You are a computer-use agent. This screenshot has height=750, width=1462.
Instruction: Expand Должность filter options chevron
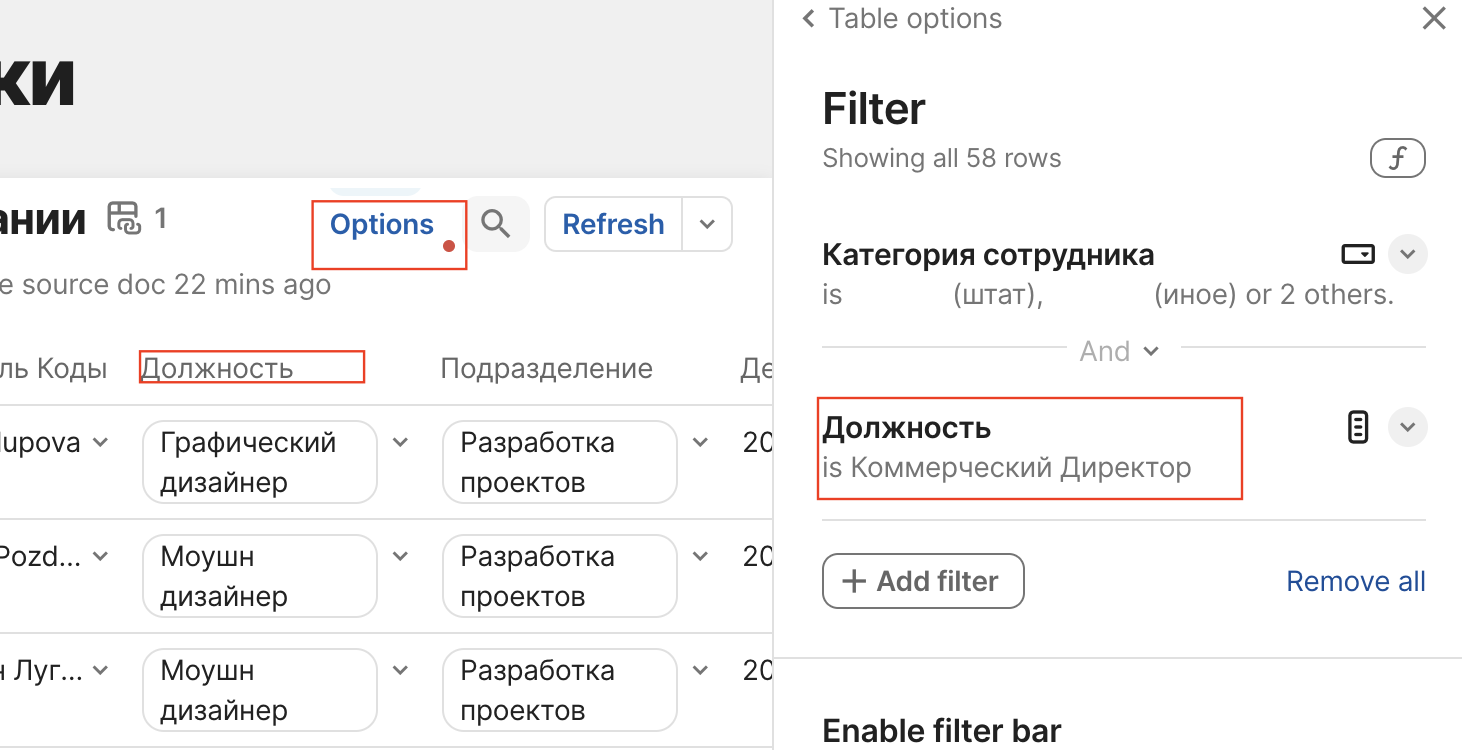1407,427
